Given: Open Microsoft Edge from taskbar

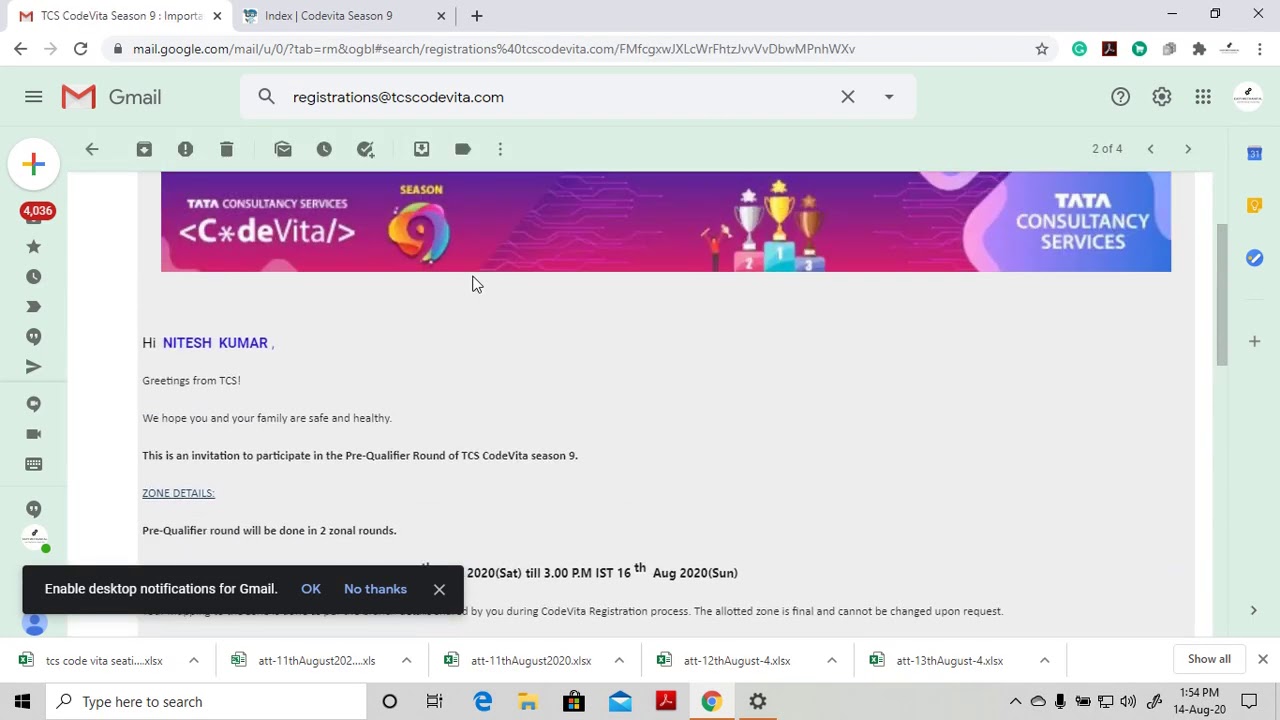Looking at the screenshot, I should click(482, 701).
